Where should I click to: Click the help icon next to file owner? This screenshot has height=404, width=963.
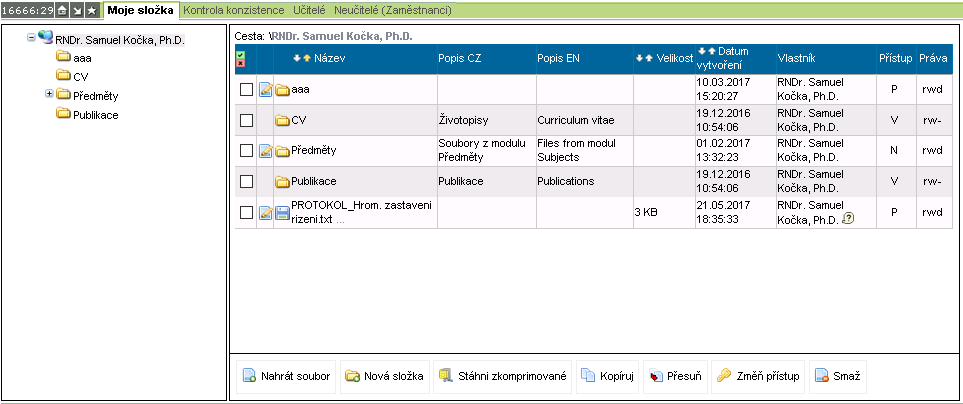point(848,219)
